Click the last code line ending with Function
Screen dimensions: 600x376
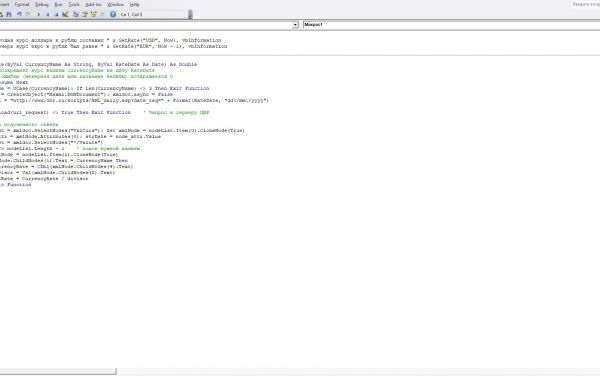coord(16,185)
